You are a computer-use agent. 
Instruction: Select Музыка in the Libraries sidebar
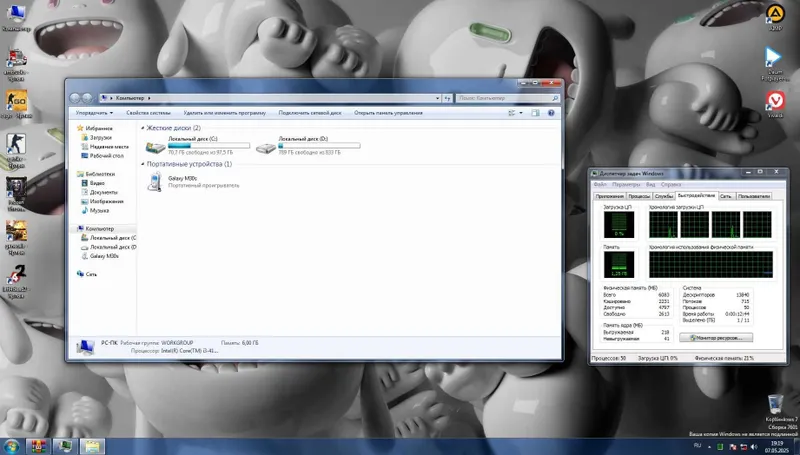[100, 211]
